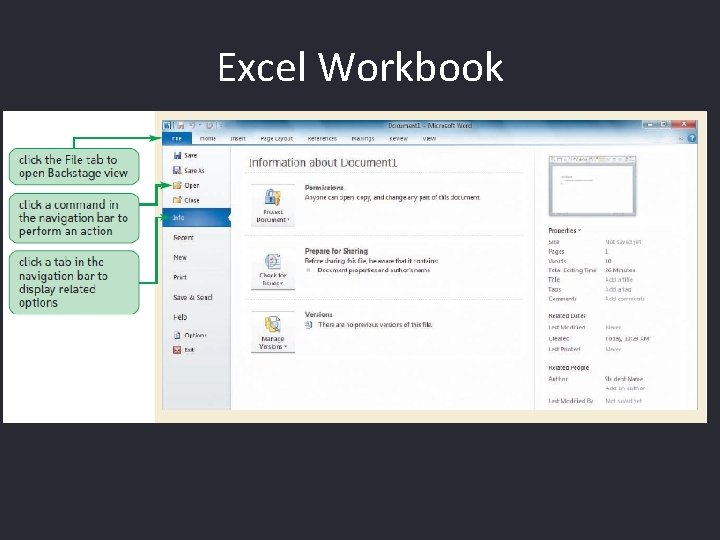Click the Options icon in navigation bar
720x540 pixels.
tap(177, 335)
